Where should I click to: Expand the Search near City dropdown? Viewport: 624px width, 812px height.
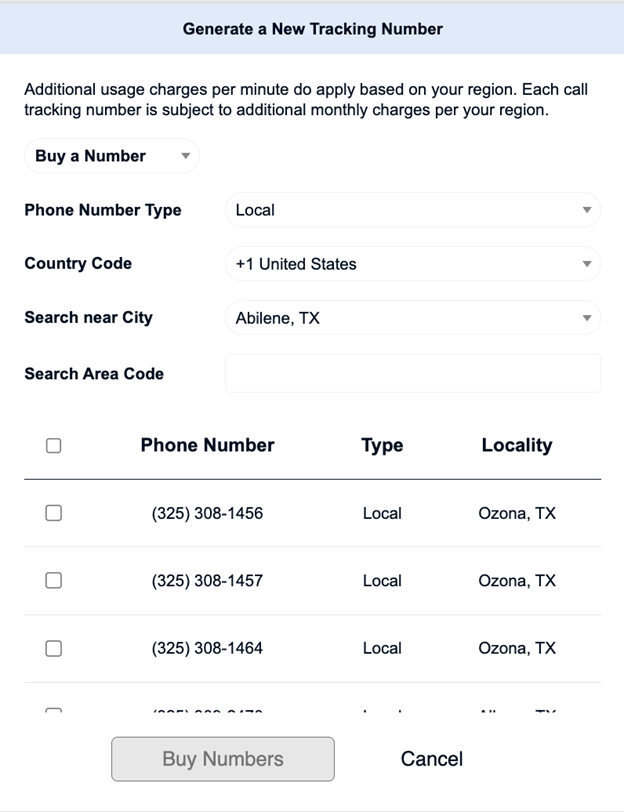pyautogui.click(x=412, y=318)
